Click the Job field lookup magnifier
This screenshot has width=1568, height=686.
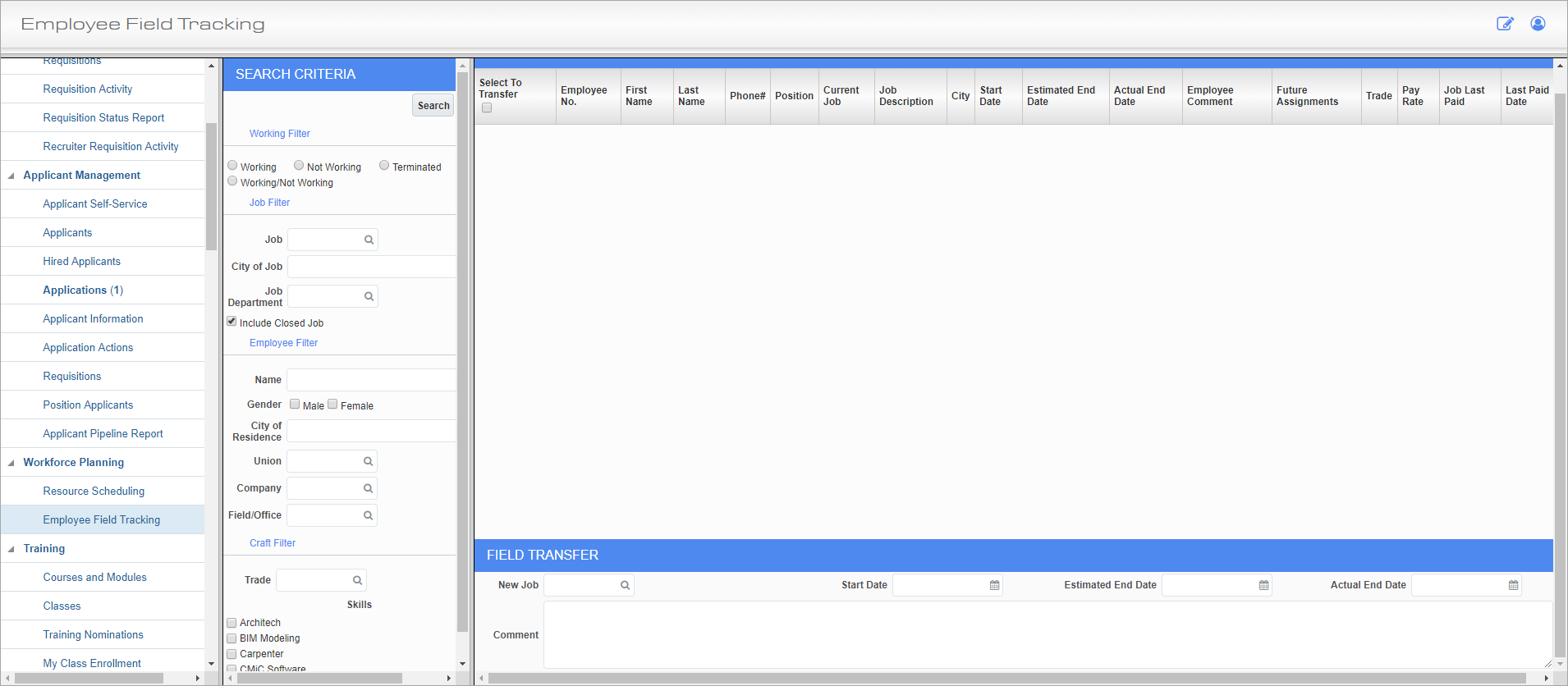coord(369,240)
